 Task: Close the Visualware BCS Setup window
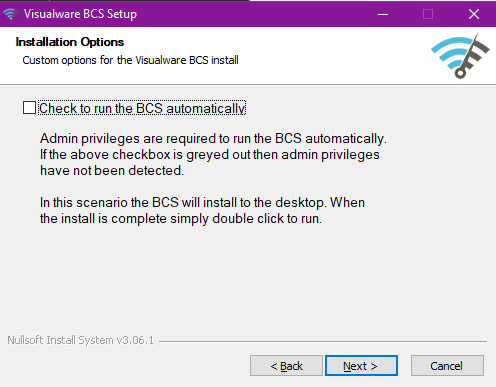(474, 14)
